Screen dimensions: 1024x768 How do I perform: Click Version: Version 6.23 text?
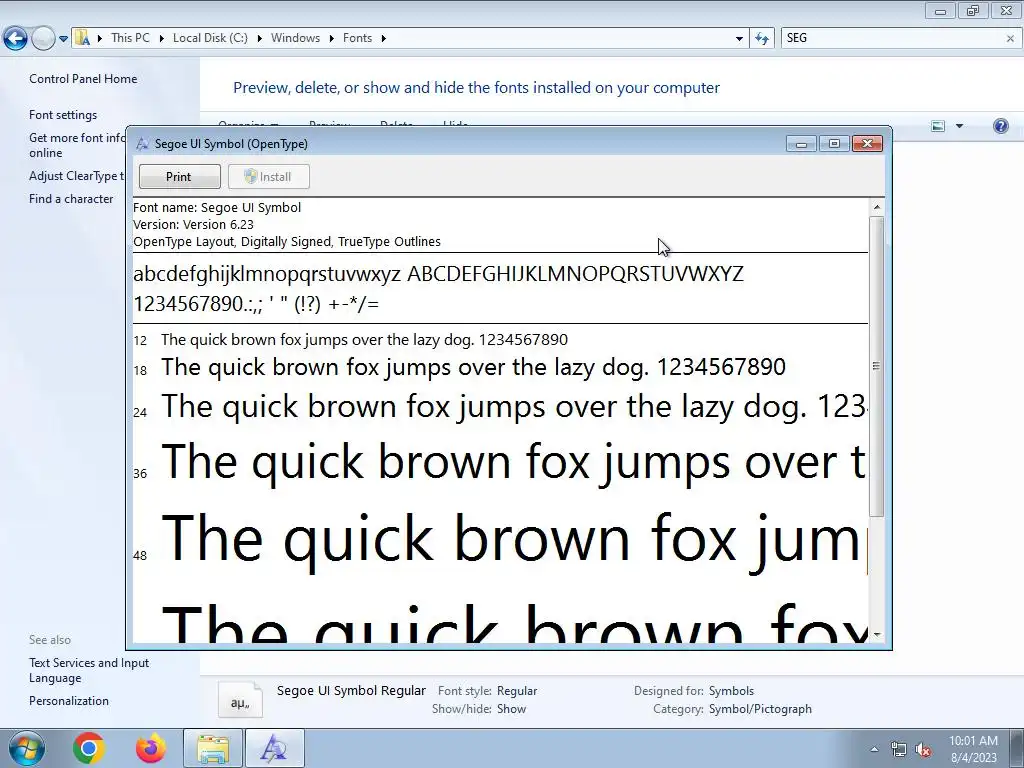(193, 225)
